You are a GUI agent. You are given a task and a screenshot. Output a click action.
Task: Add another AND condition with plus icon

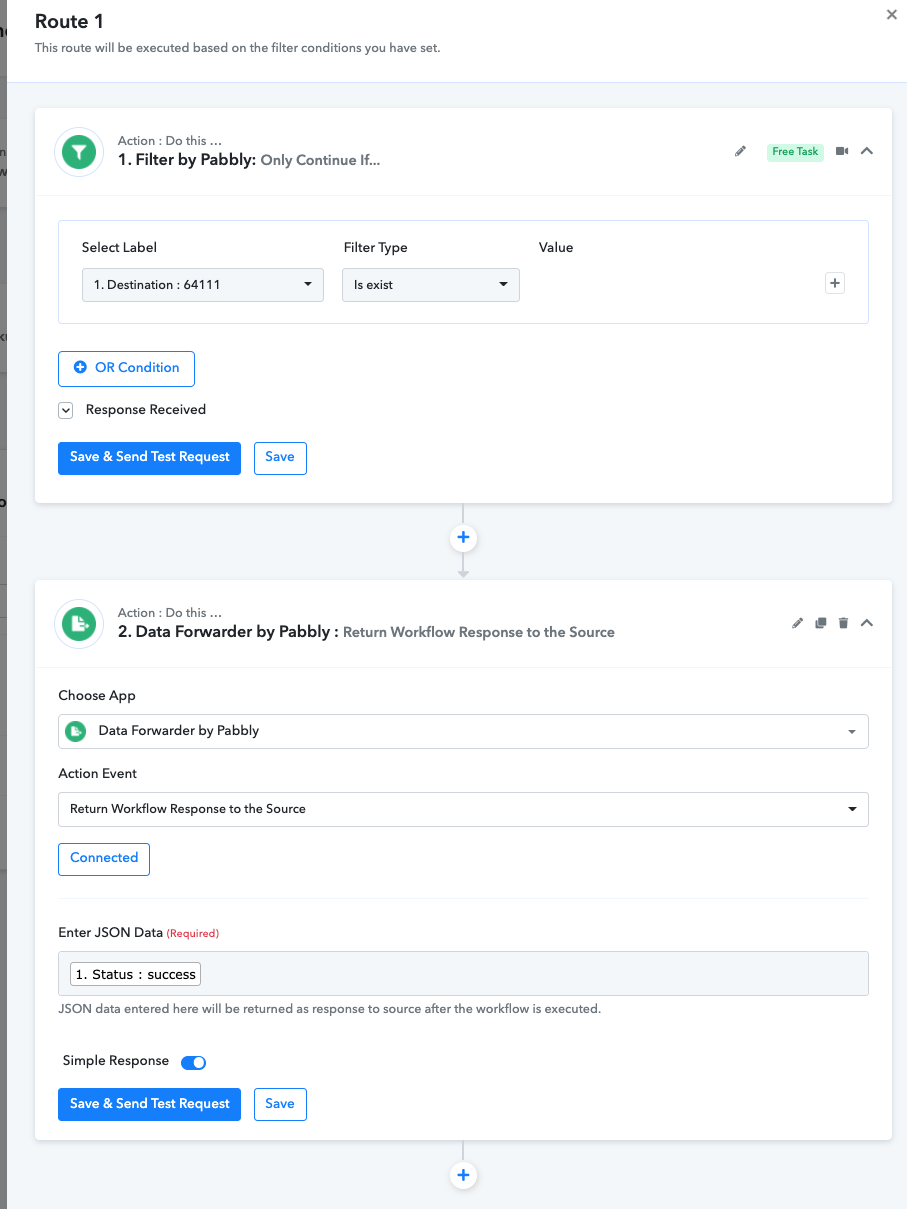pyautogui.click(x=835, y=283)
